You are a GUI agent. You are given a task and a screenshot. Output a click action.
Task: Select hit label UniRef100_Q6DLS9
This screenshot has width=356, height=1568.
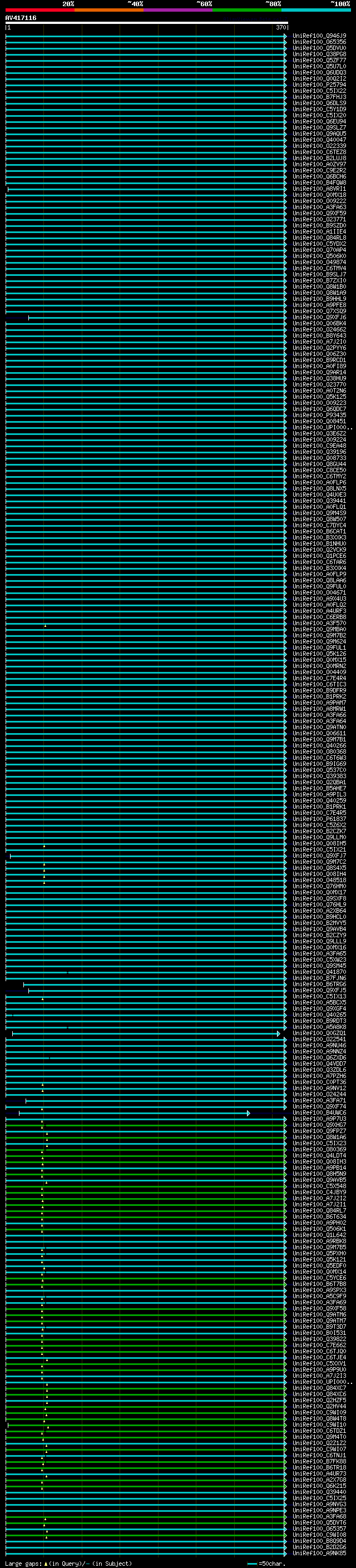319,103
